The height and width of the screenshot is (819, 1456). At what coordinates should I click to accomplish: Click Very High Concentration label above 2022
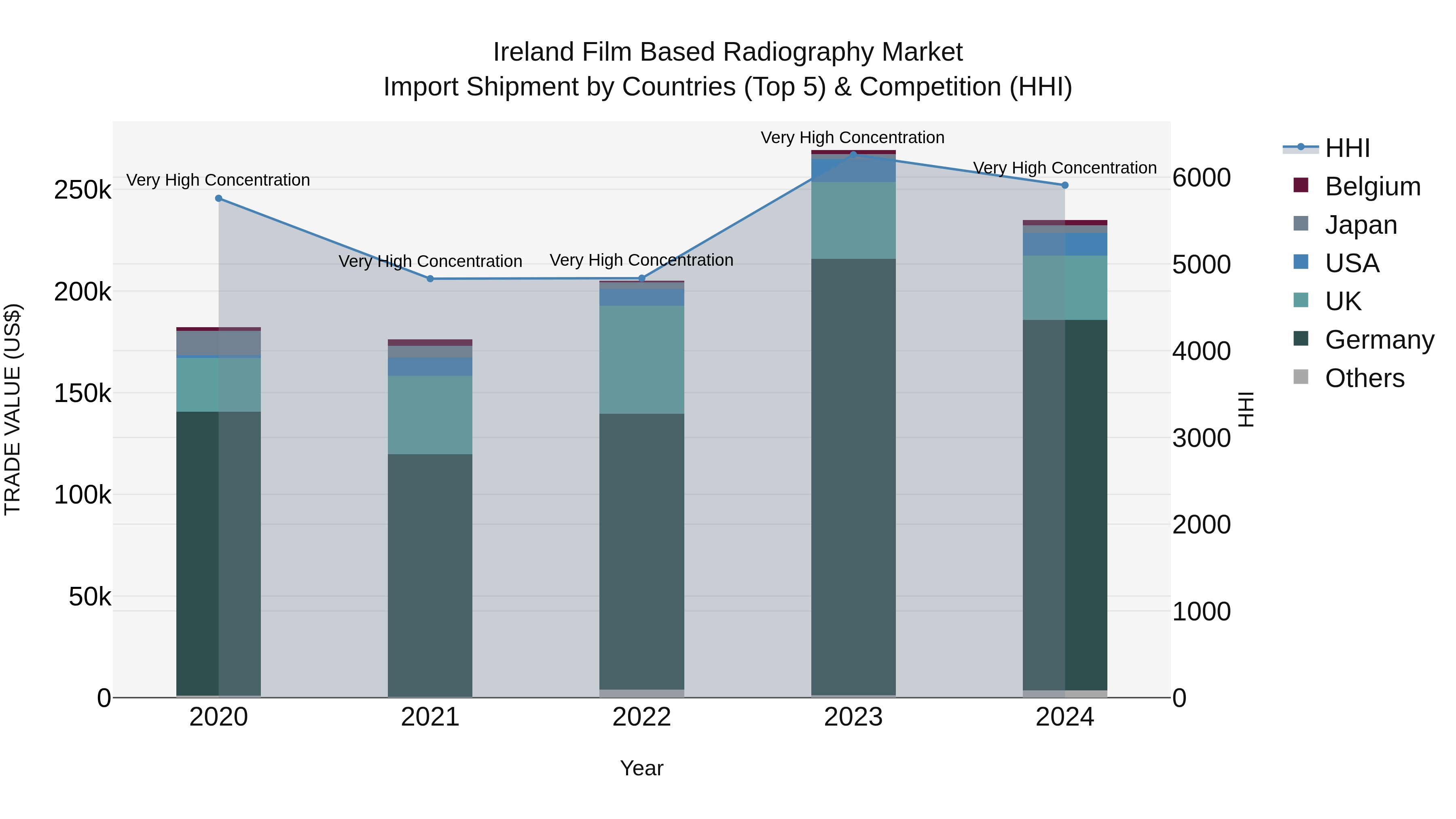[x=641, y=260]
